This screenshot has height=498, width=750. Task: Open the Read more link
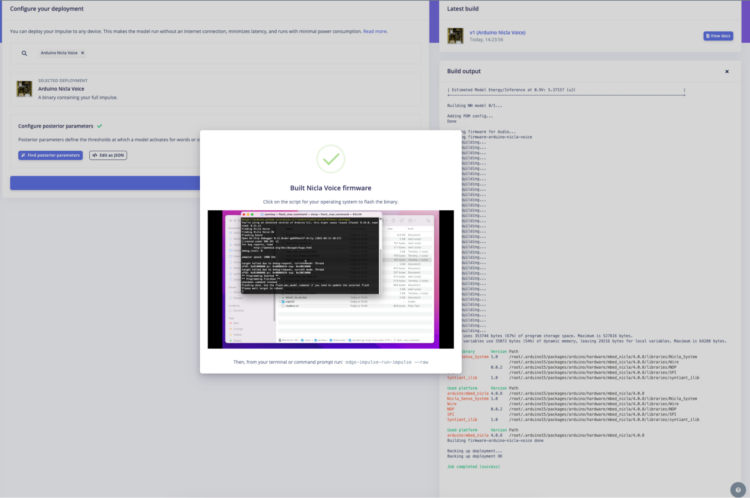pyautogui.click(x=376, y=31)
